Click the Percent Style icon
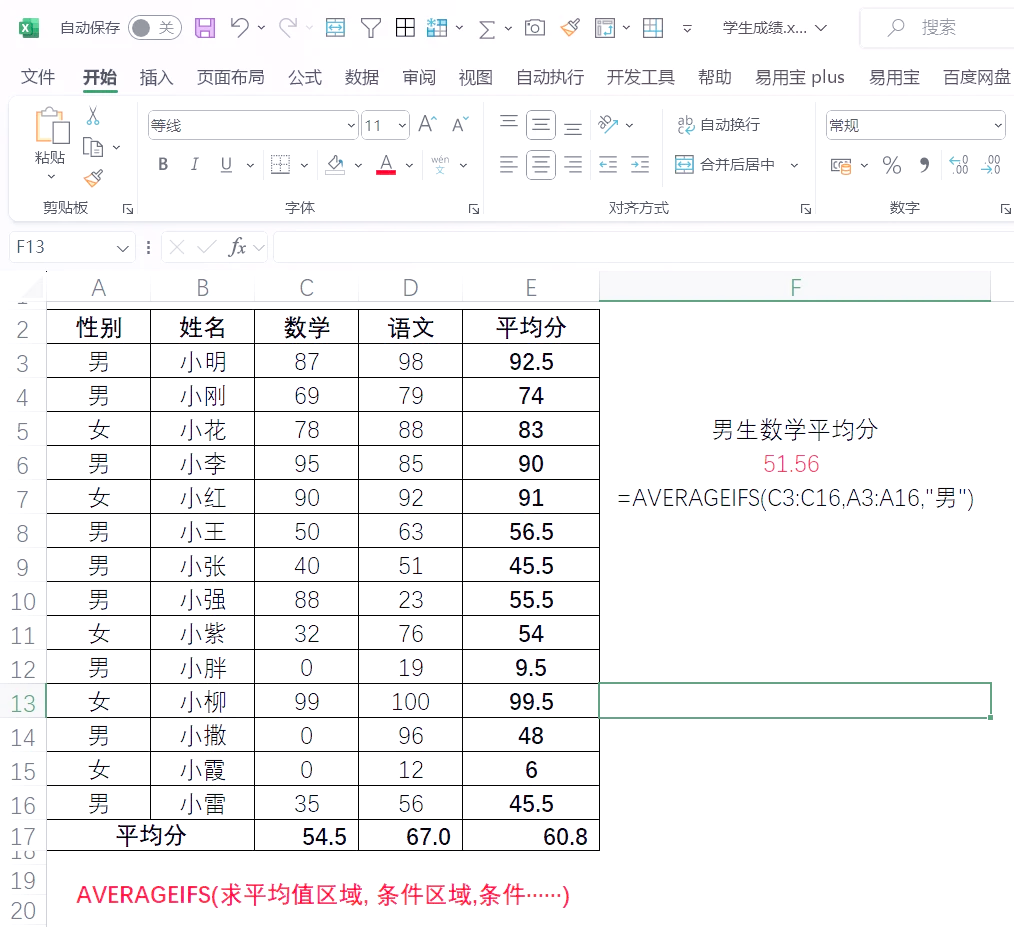This screenshot has width=1014, height=927. pyautogui.click(x=892, y=165)
